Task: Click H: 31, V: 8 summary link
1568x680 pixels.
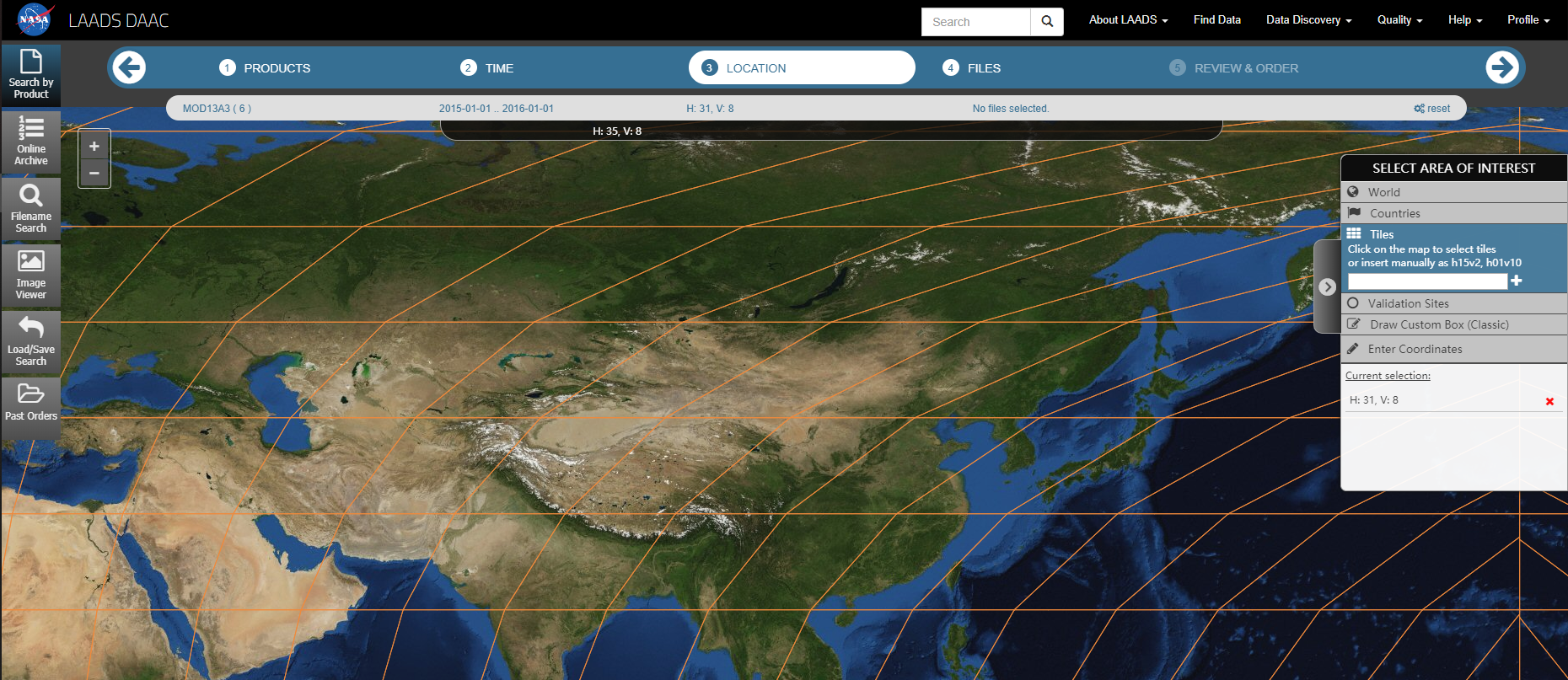Action: [710, 109]
